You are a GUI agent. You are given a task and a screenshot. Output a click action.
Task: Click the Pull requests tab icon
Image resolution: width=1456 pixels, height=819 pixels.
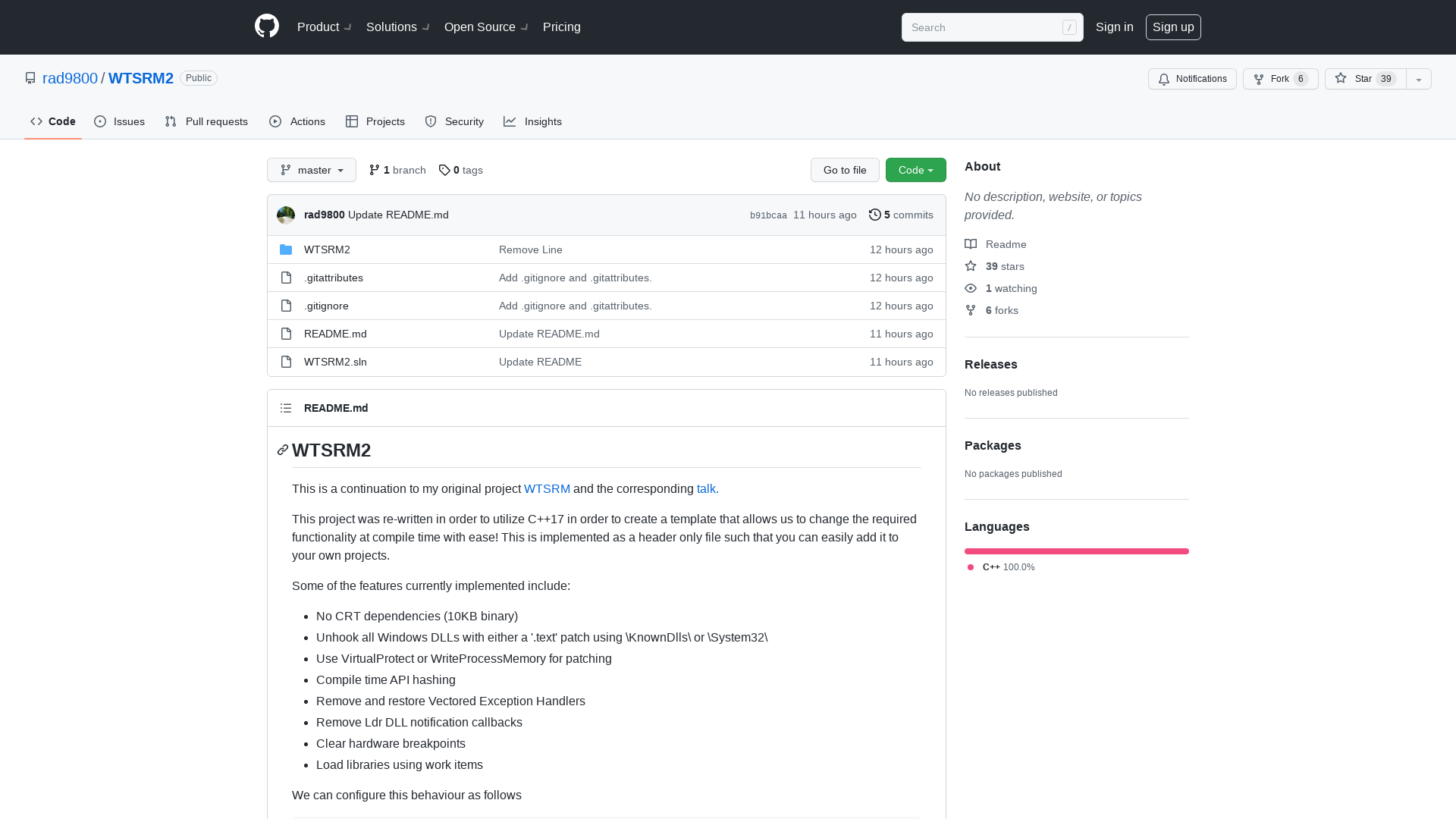tap(171, 121)
